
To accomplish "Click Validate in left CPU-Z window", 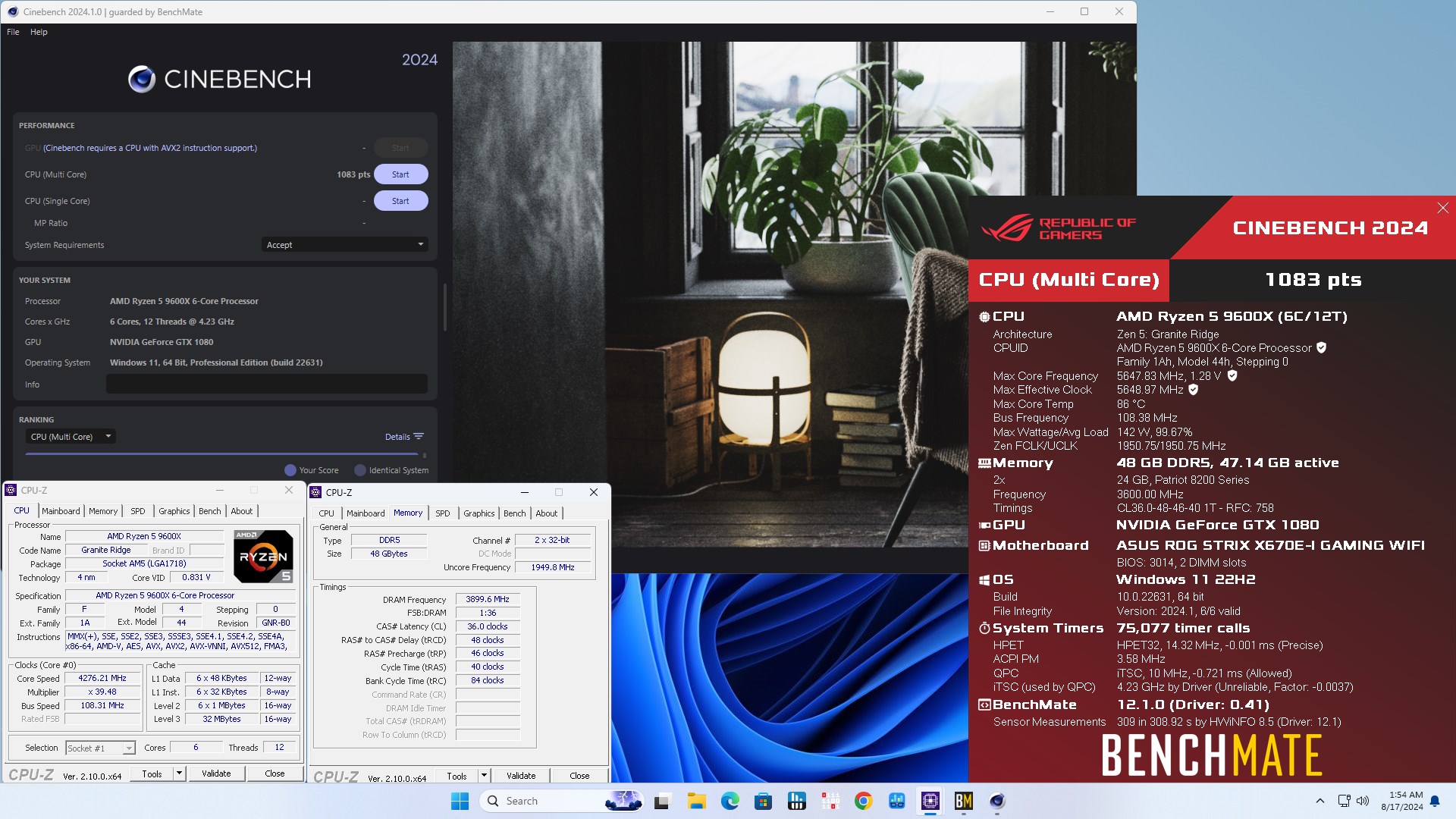I will pos(216,774).
